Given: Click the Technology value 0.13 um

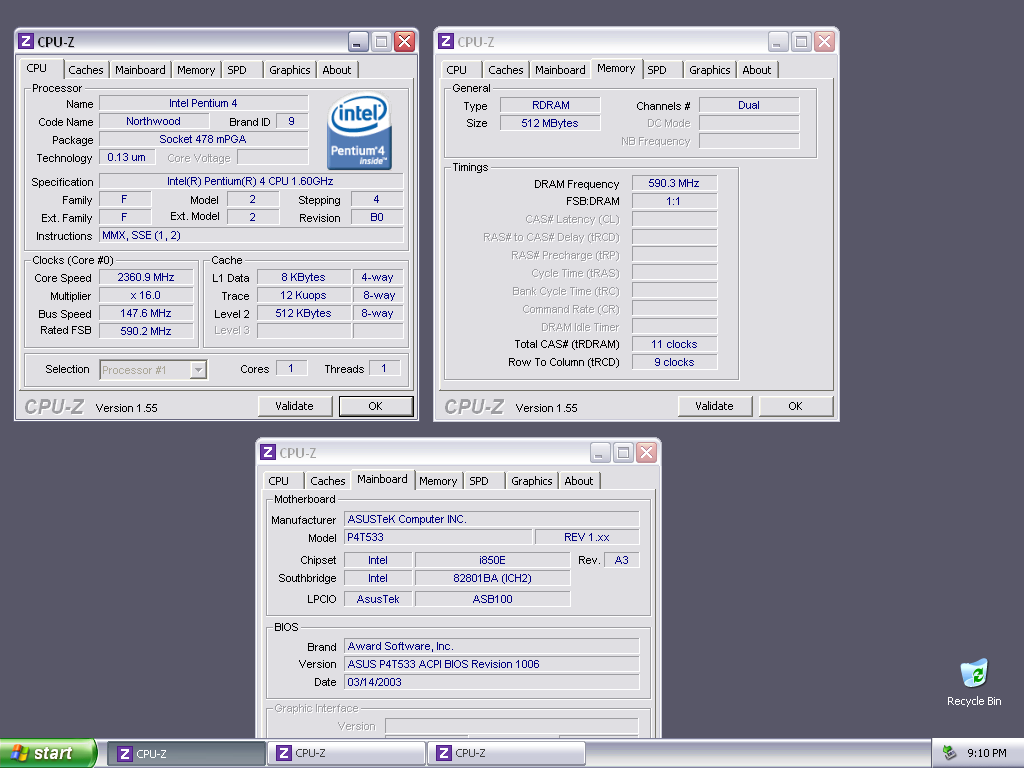Looking at the screenshot, I should coord(127,157).
